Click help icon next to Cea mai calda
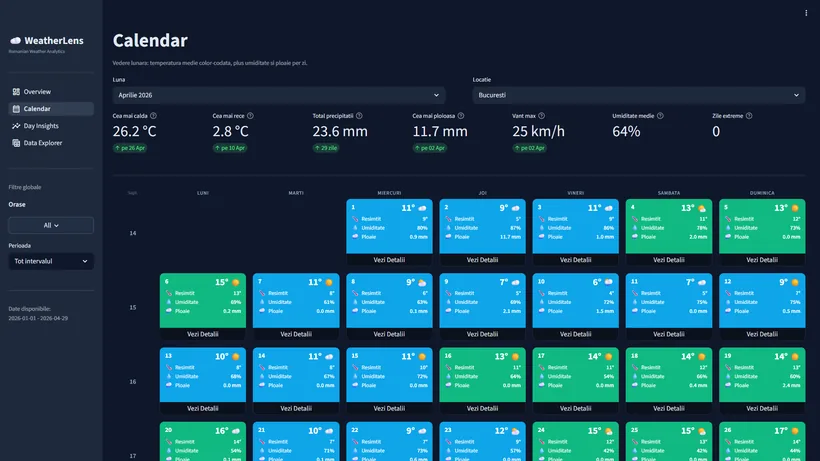The height and width of the screenshot is (461, 820). (153, 116)
